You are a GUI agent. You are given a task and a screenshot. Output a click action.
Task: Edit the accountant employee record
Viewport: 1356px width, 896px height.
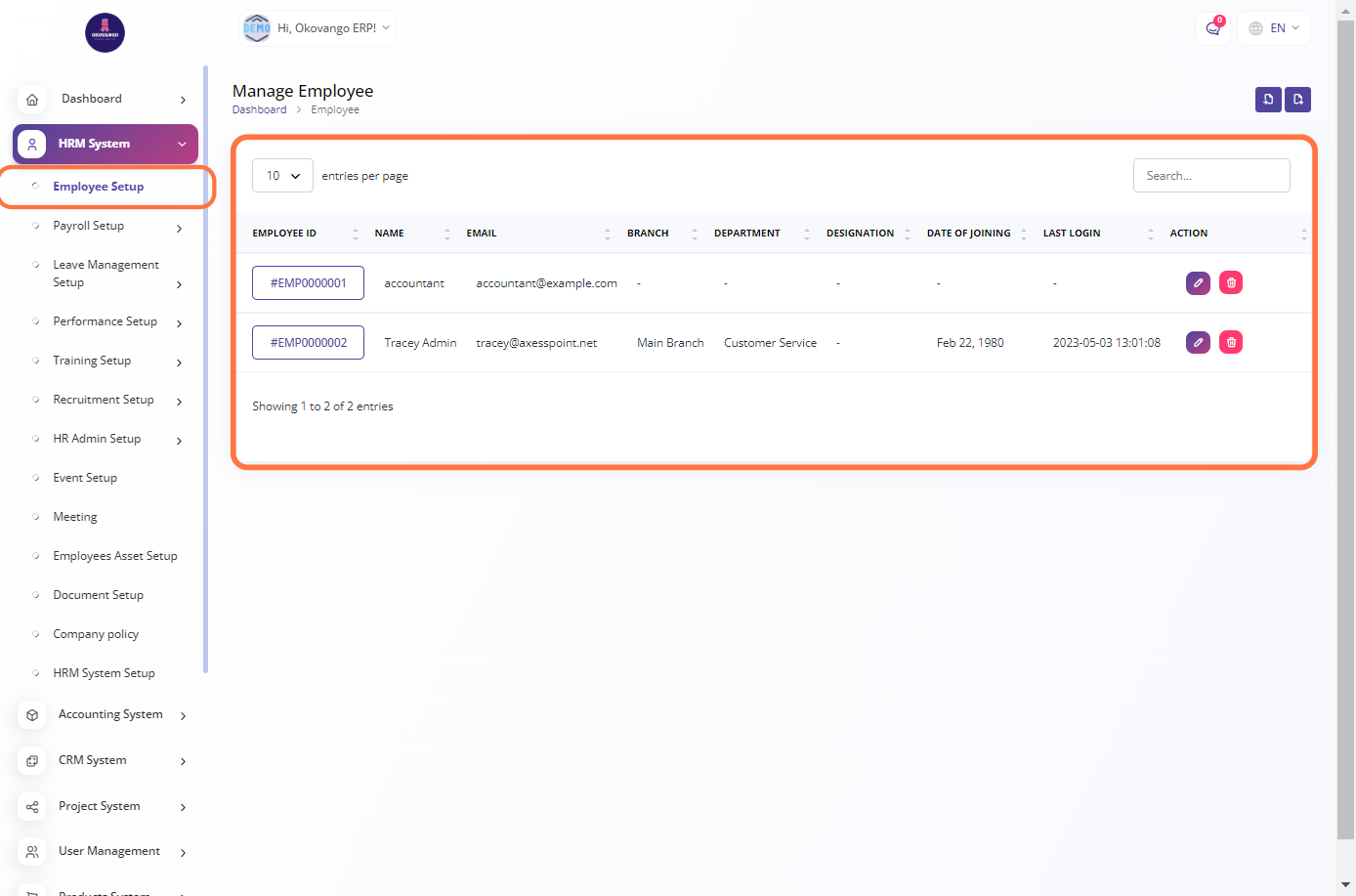click(x=1198, y=283)
